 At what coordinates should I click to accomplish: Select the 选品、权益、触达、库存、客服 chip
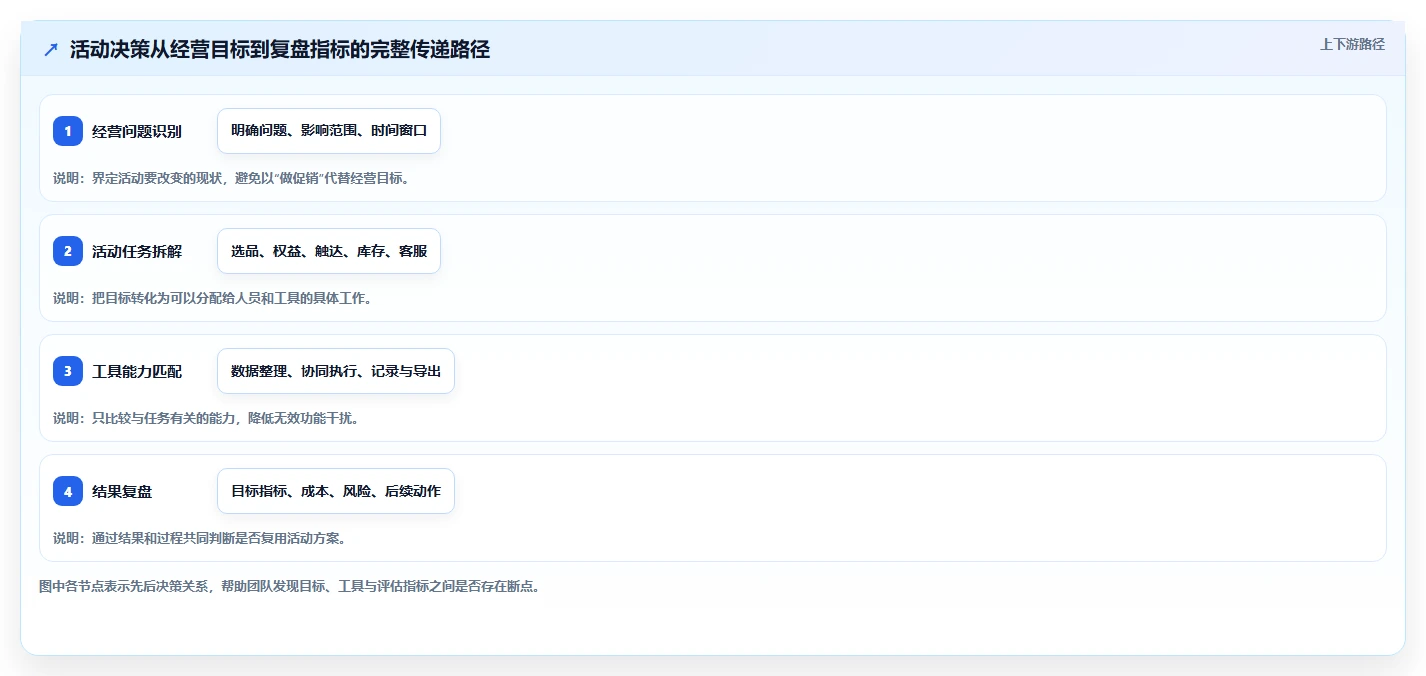coord(329,251)
